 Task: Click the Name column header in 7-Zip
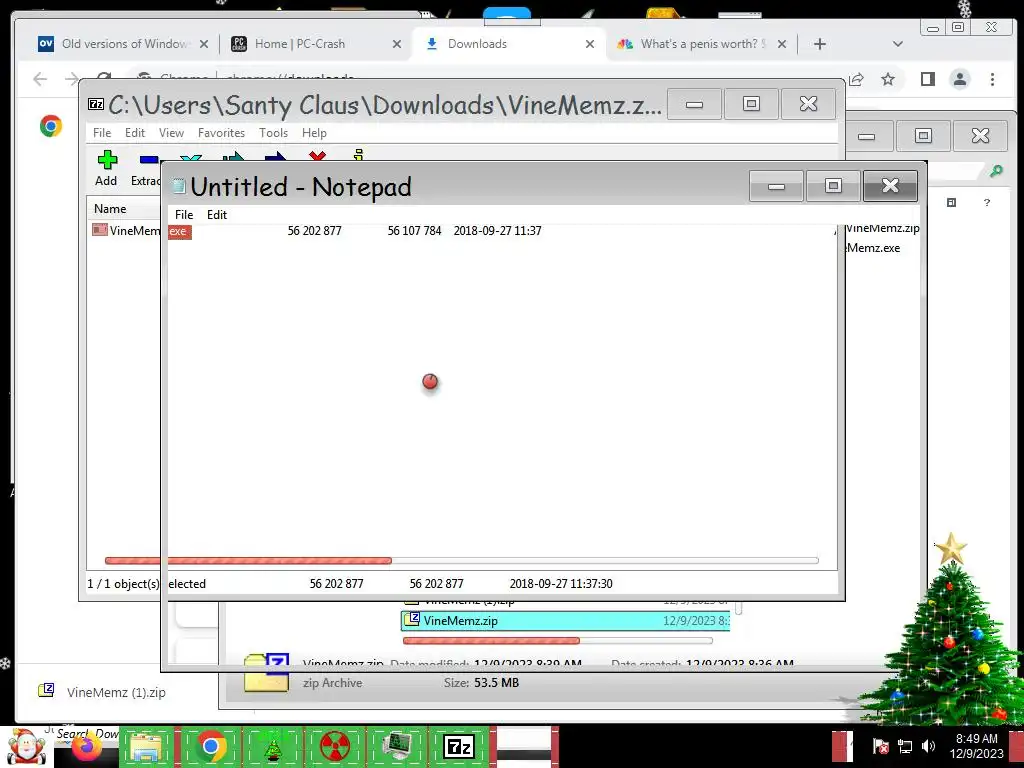110,209
